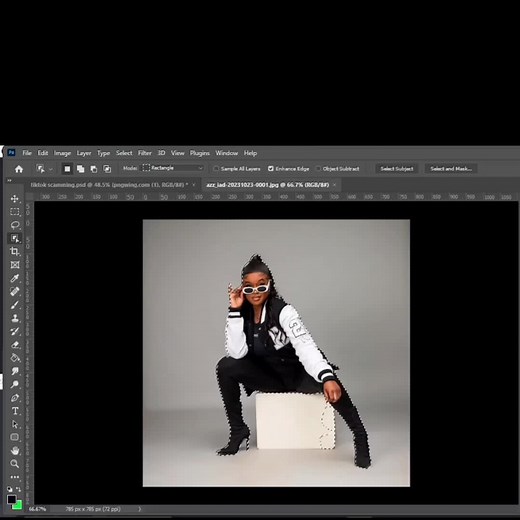Click the Home icon in options bar
520x520 pixels.
19,169
